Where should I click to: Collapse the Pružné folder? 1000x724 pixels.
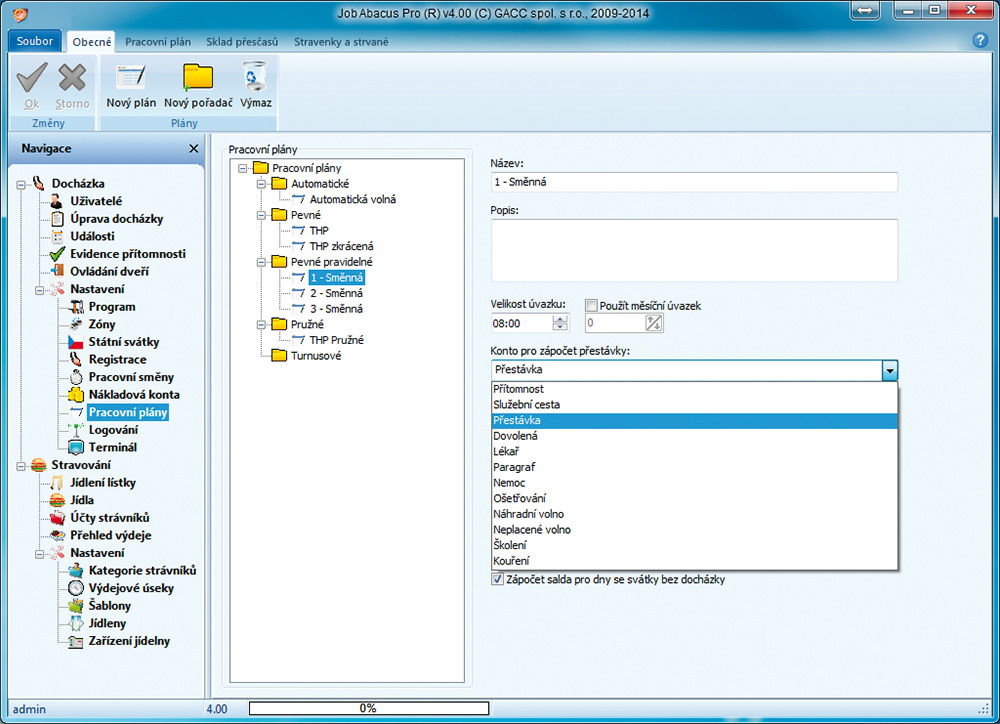pyautogui.click(x=261, y=325)
